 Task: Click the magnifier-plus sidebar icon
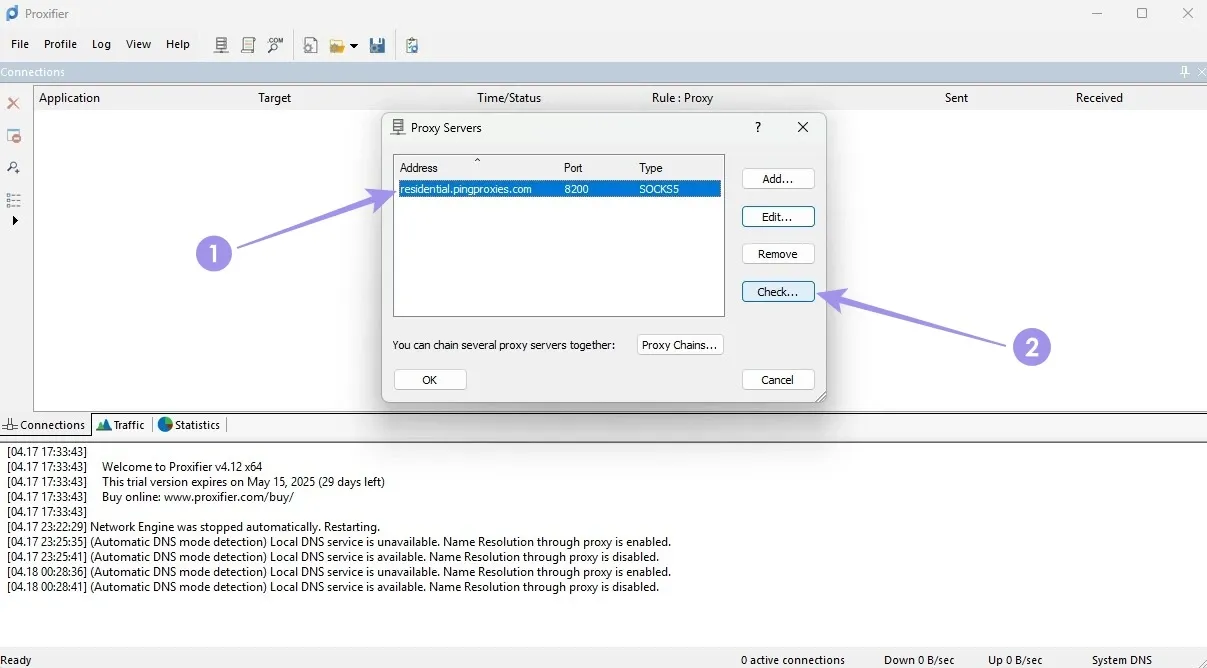coord(14,167)
